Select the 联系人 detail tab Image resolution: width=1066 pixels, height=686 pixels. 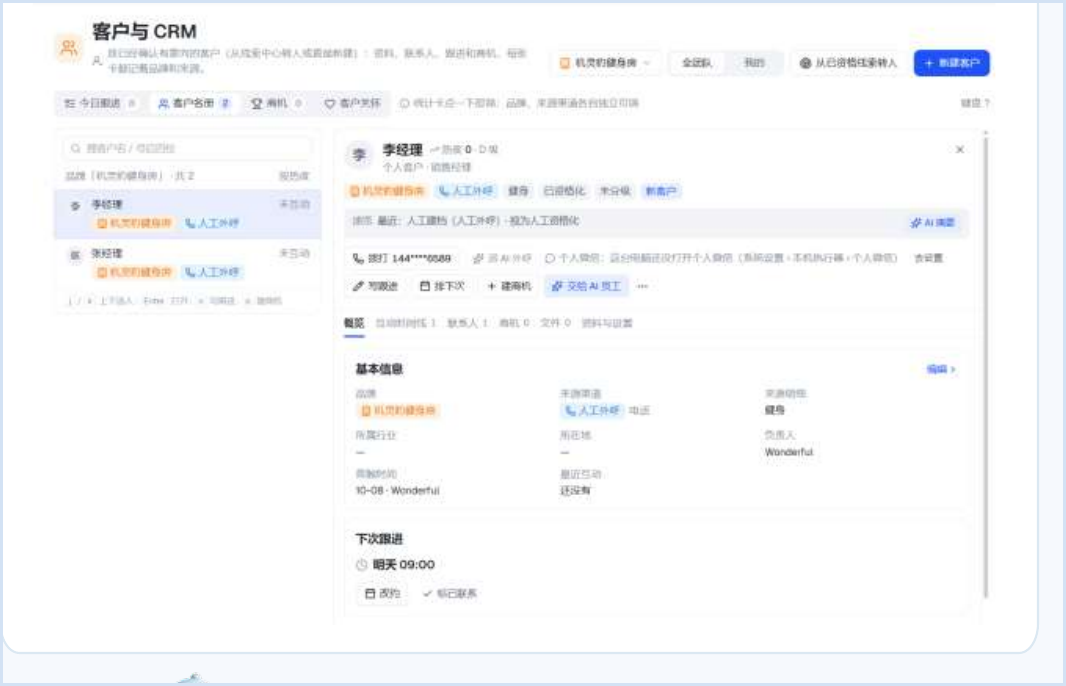click(467, 324)
